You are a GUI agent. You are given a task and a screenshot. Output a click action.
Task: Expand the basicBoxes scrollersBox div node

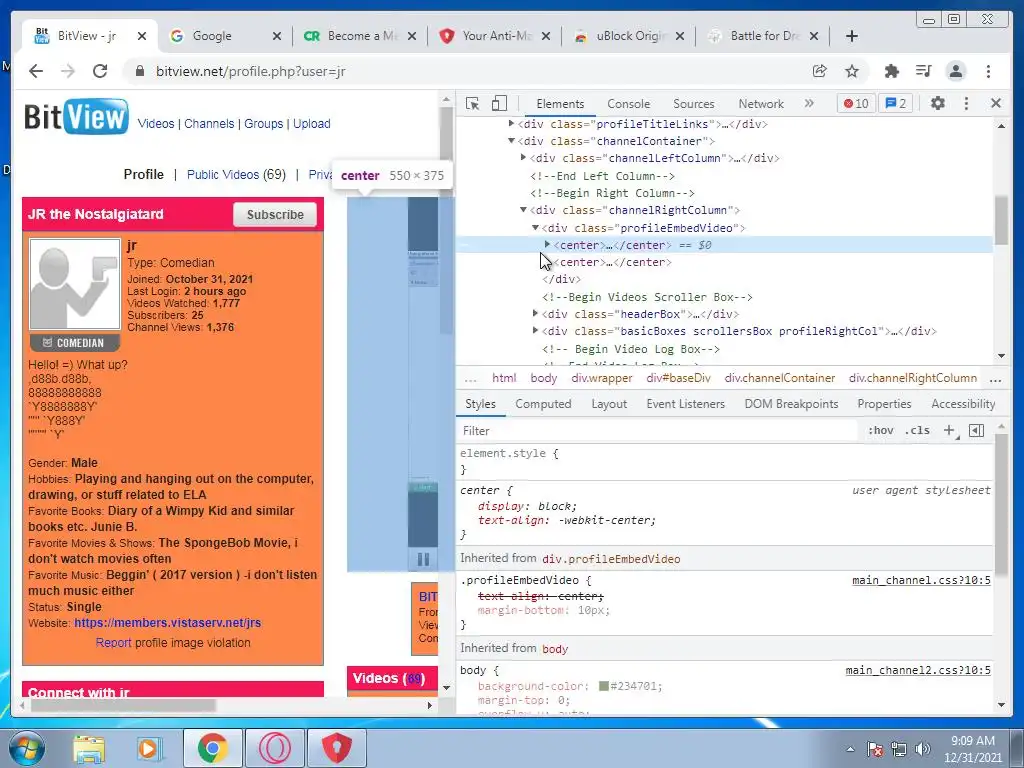click(x=535, y=330)
